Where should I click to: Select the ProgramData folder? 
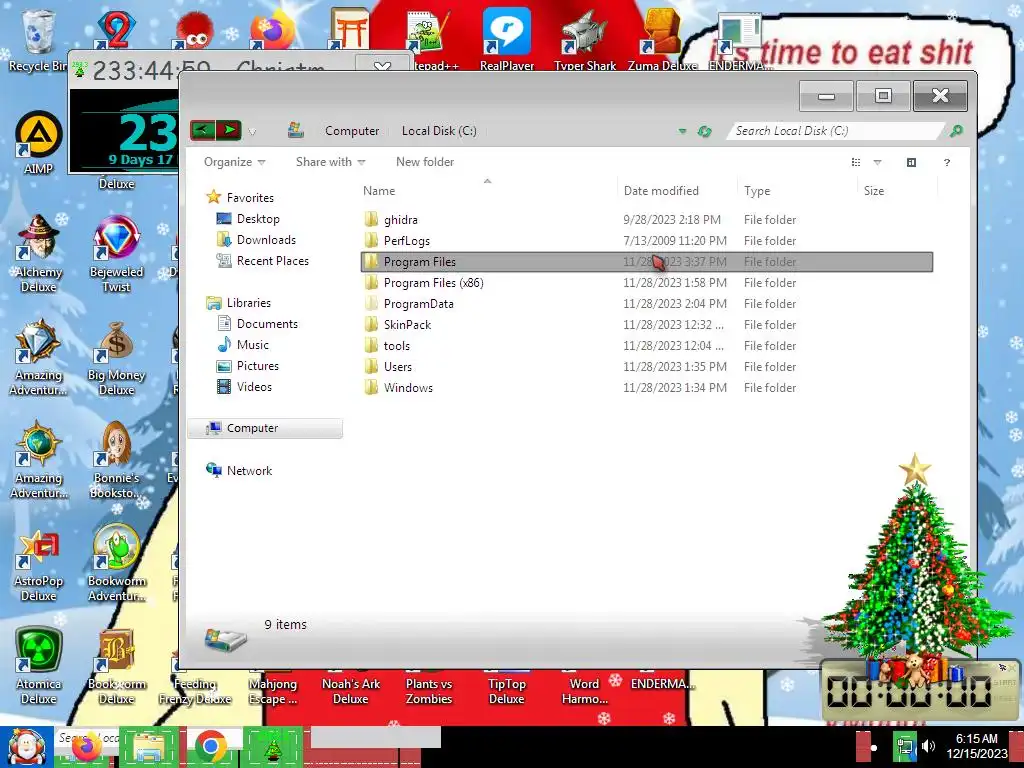[647, 304]
